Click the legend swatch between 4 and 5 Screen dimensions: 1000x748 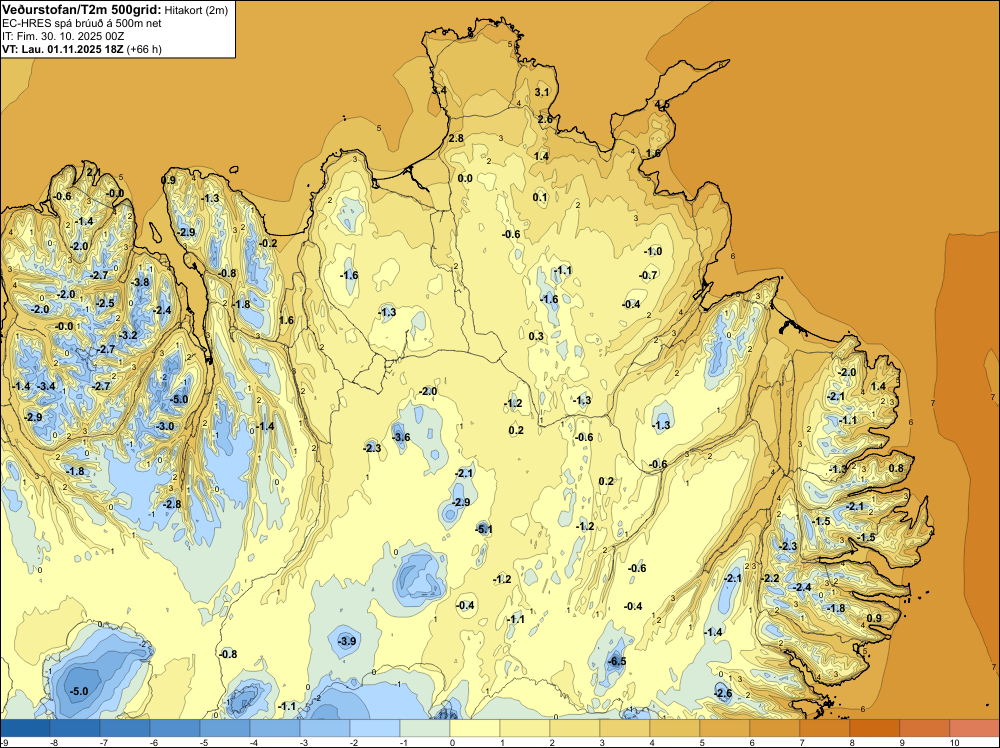(675, 728)
